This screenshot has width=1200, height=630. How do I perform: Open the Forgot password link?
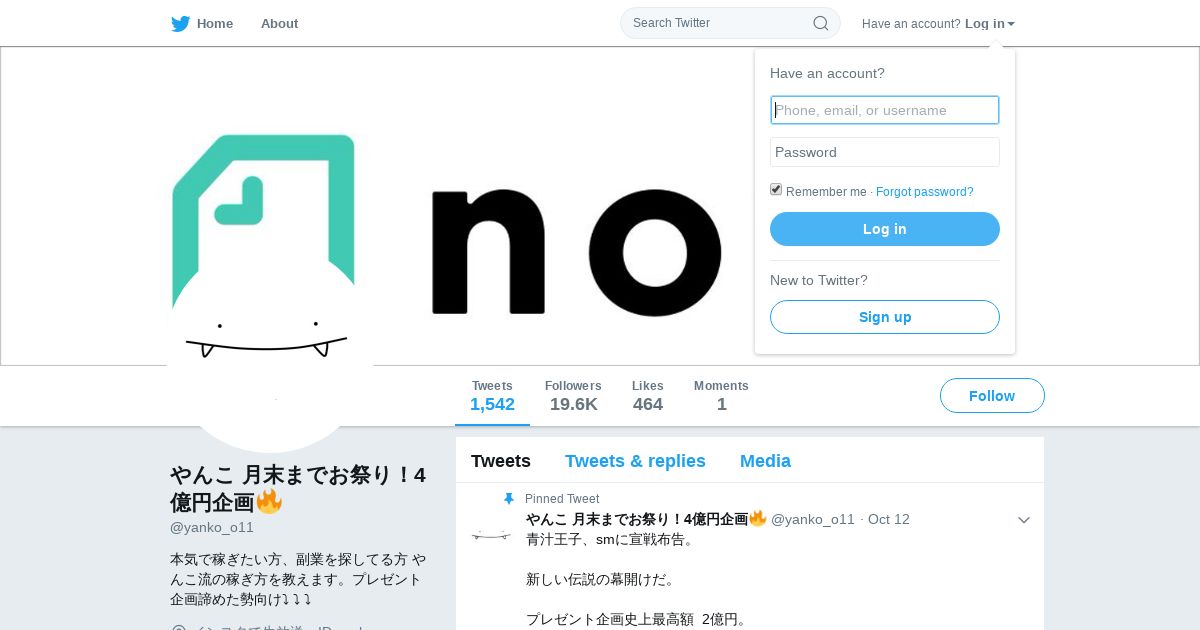tap(924, 192)
